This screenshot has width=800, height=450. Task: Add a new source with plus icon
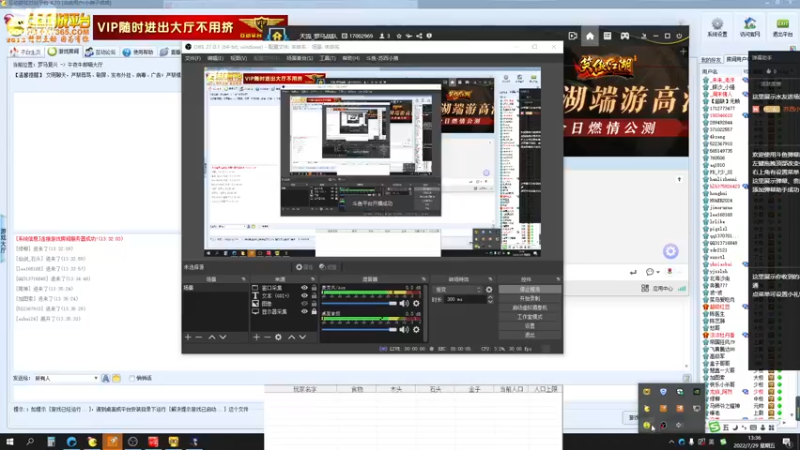256,337
